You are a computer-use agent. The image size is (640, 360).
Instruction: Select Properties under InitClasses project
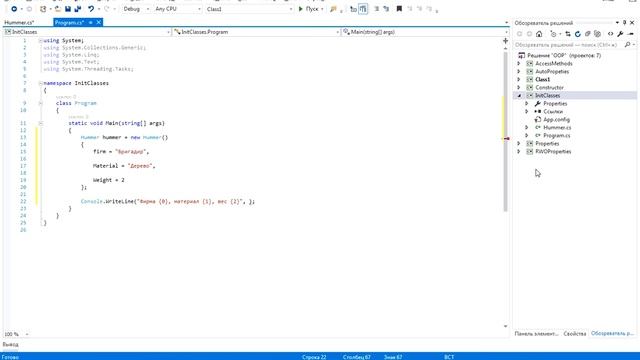(555, 104)
